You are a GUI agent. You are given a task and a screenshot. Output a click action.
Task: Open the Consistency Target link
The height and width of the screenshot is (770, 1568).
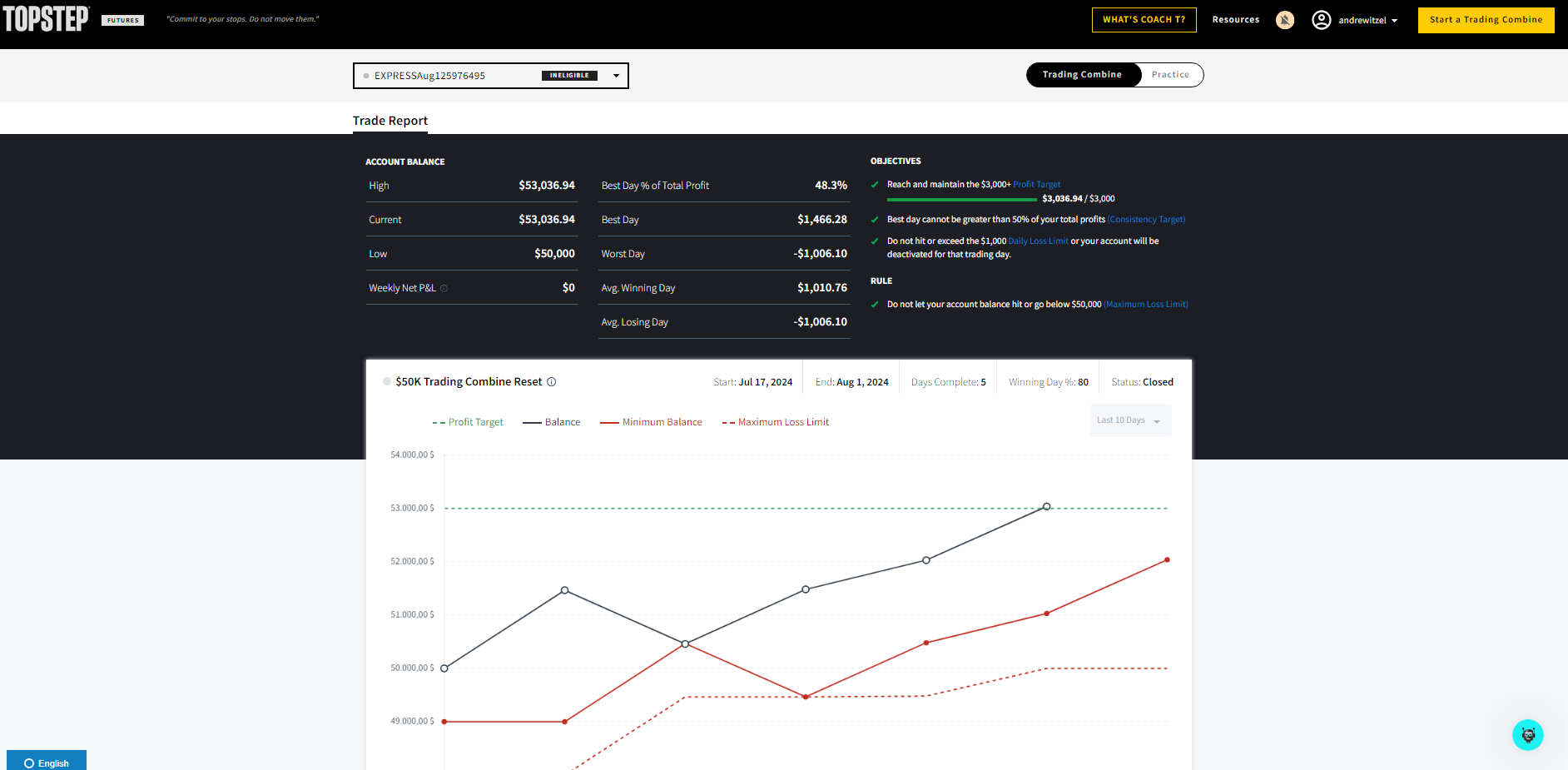point(1147,220)
